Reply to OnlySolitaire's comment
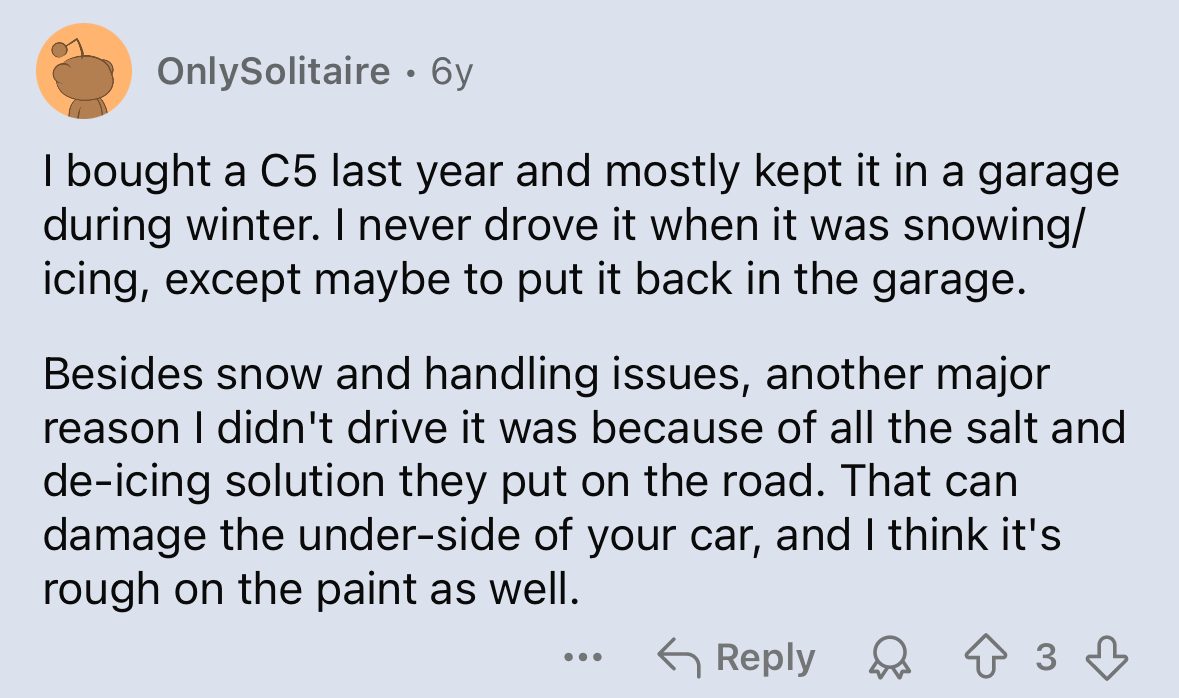This screenshot has height=698, width=1179. [736, 658]
